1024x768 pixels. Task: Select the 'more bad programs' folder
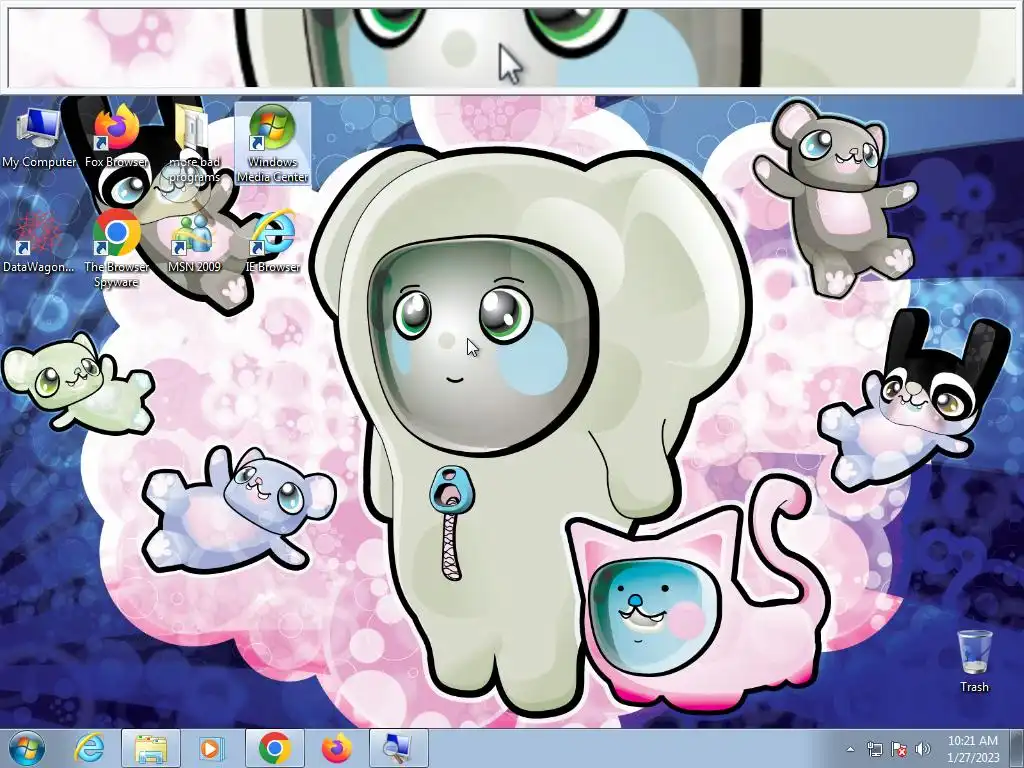pos(195,144)
